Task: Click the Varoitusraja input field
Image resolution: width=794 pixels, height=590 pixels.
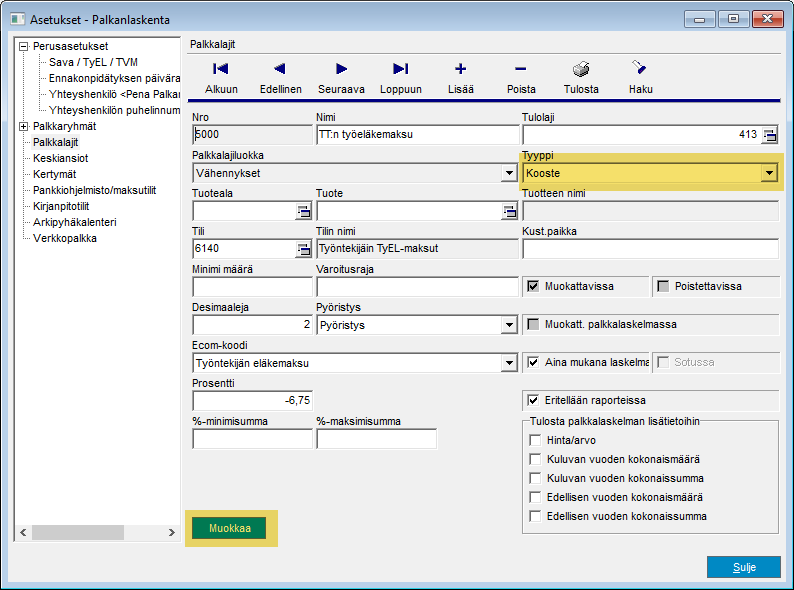Action: point(418,287)
